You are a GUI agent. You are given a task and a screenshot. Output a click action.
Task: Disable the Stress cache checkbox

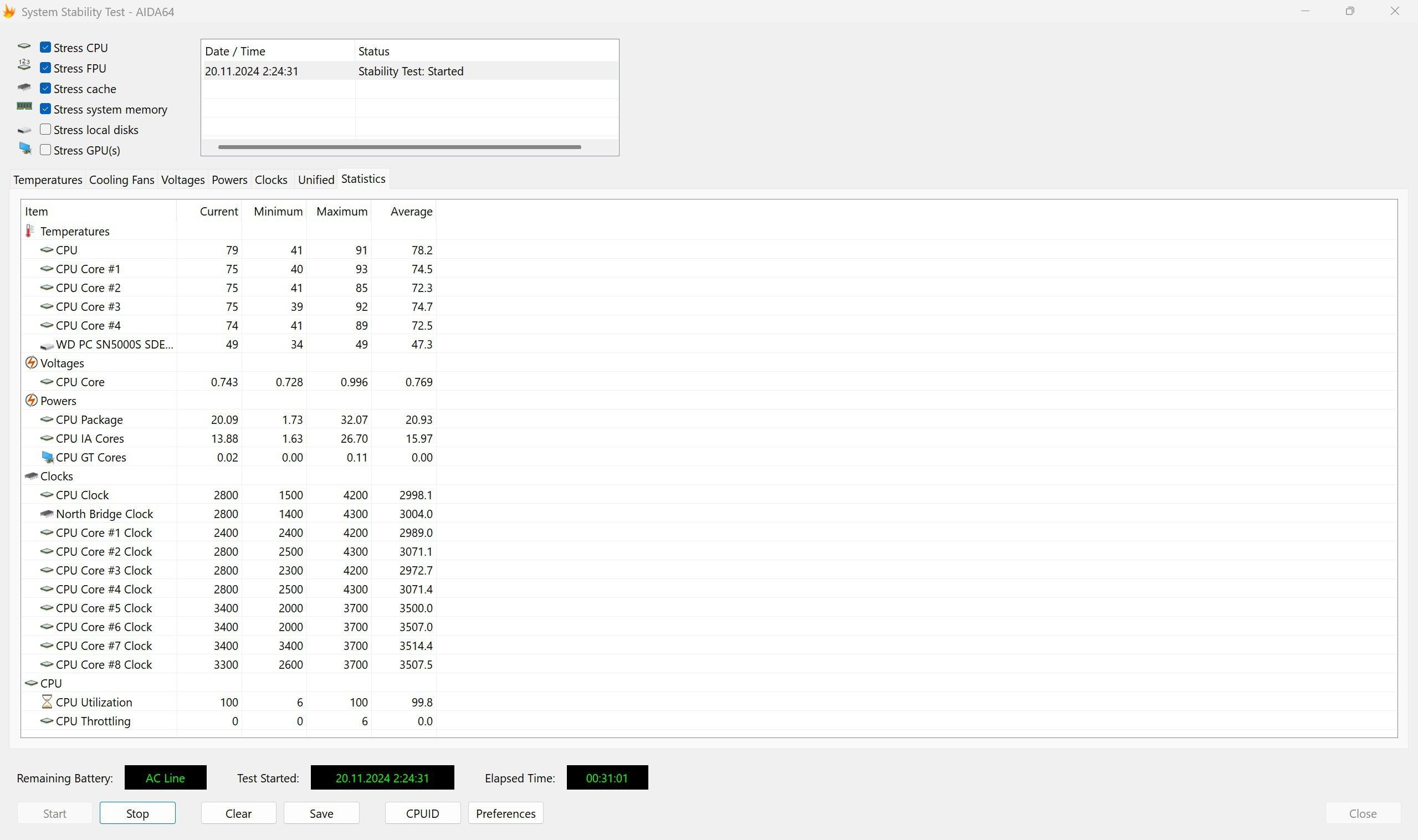(45, 89)
